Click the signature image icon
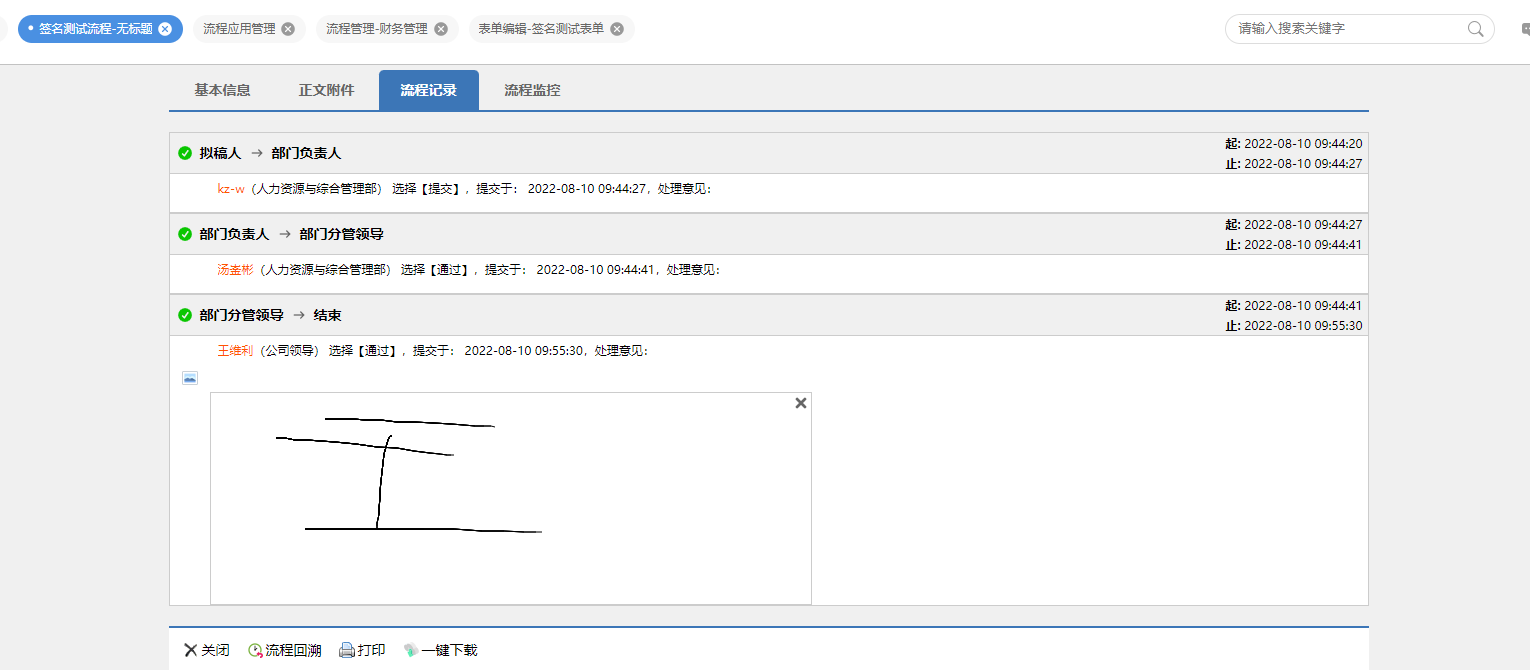The image size is (1530, 670). pos(190,378)
